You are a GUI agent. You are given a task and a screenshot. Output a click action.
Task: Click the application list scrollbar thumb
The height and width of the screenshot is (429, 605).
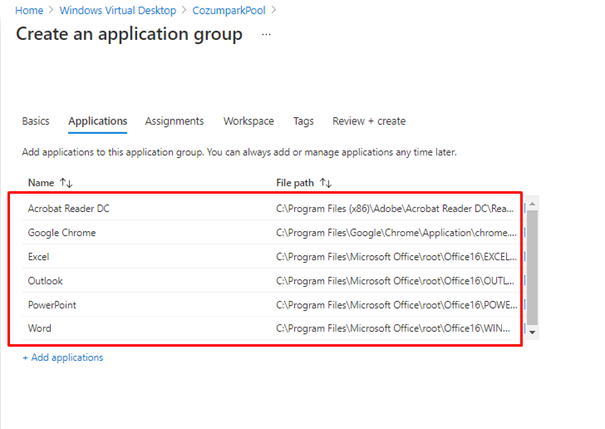click(532, 267)
